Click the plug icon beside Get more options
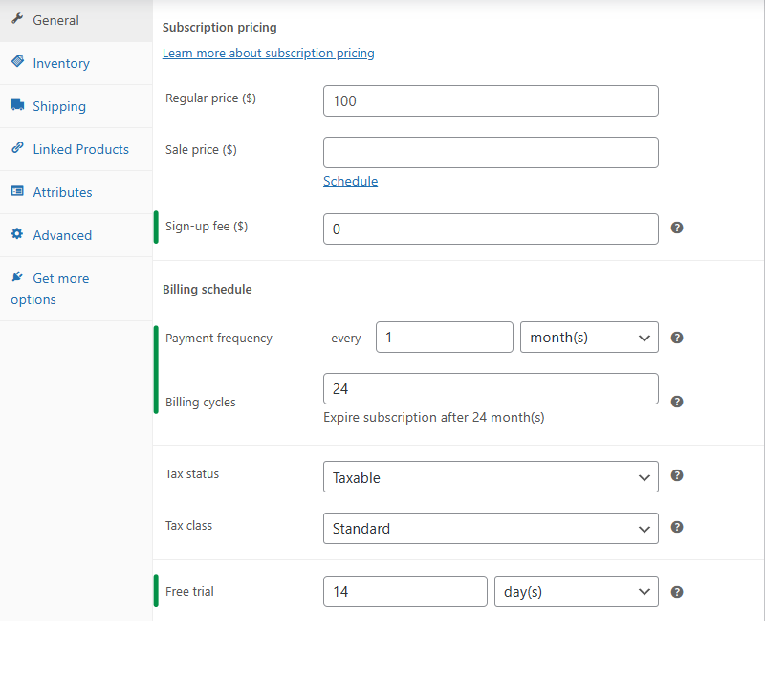The height and width of the screenshot is (697, 765). pos(17,277)
